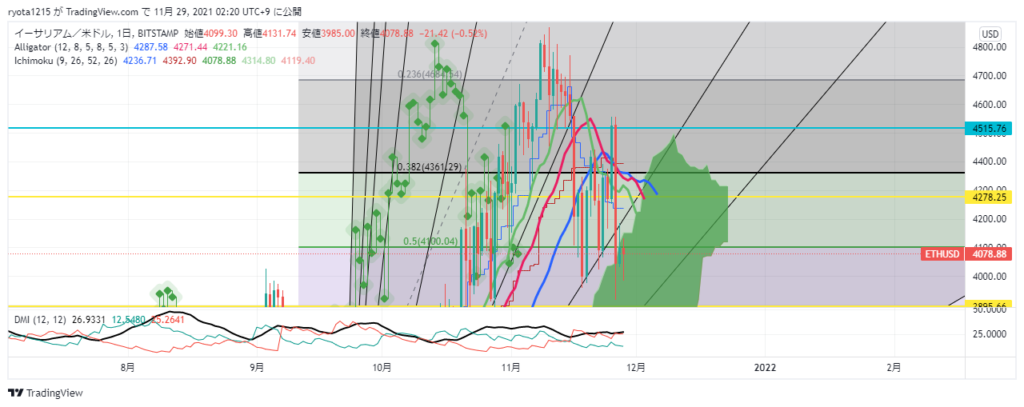Click the TradingView logo icon
The width and height of the screenshot is (1024, 407).
pos(17,392)
